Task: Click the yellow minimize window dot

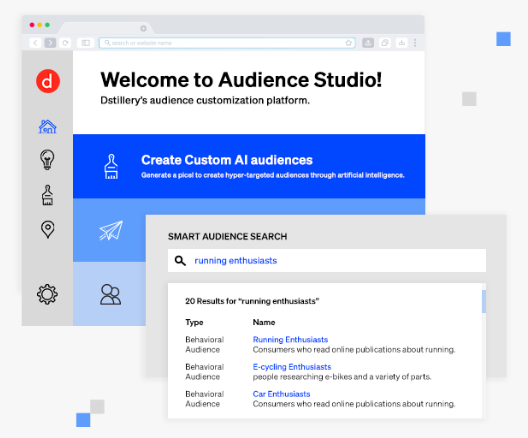Action: pyautogui.click(x=40, y=25)
